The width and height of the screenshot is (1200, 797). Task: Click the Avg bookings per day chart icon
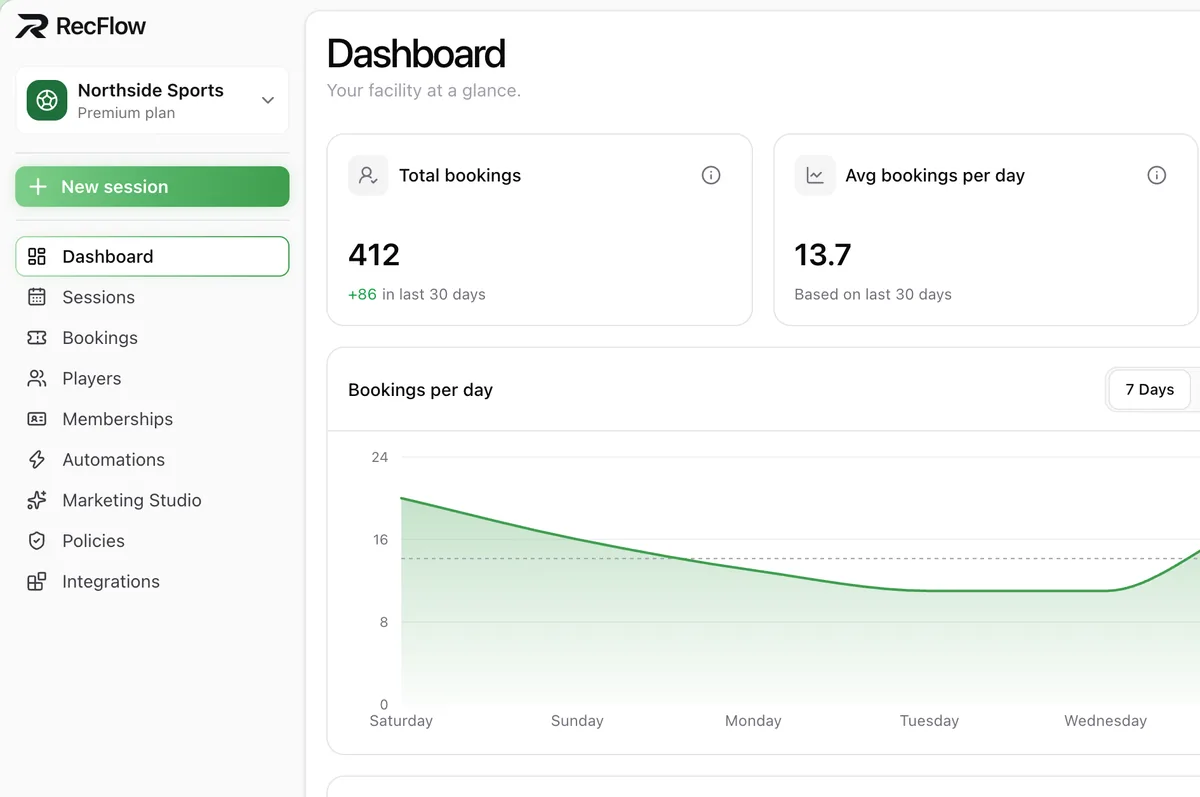coord(815,175)
